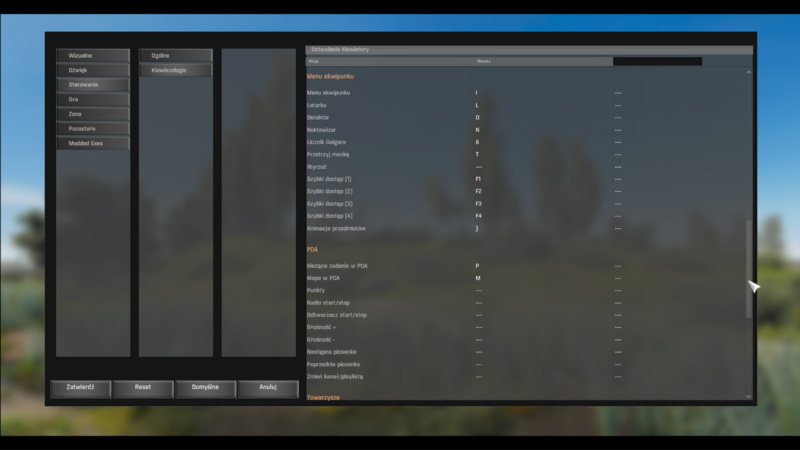Click the empty primary key for Wyrzuć
The width and height of the screenshot is (800, 450).
click(478, 167)
